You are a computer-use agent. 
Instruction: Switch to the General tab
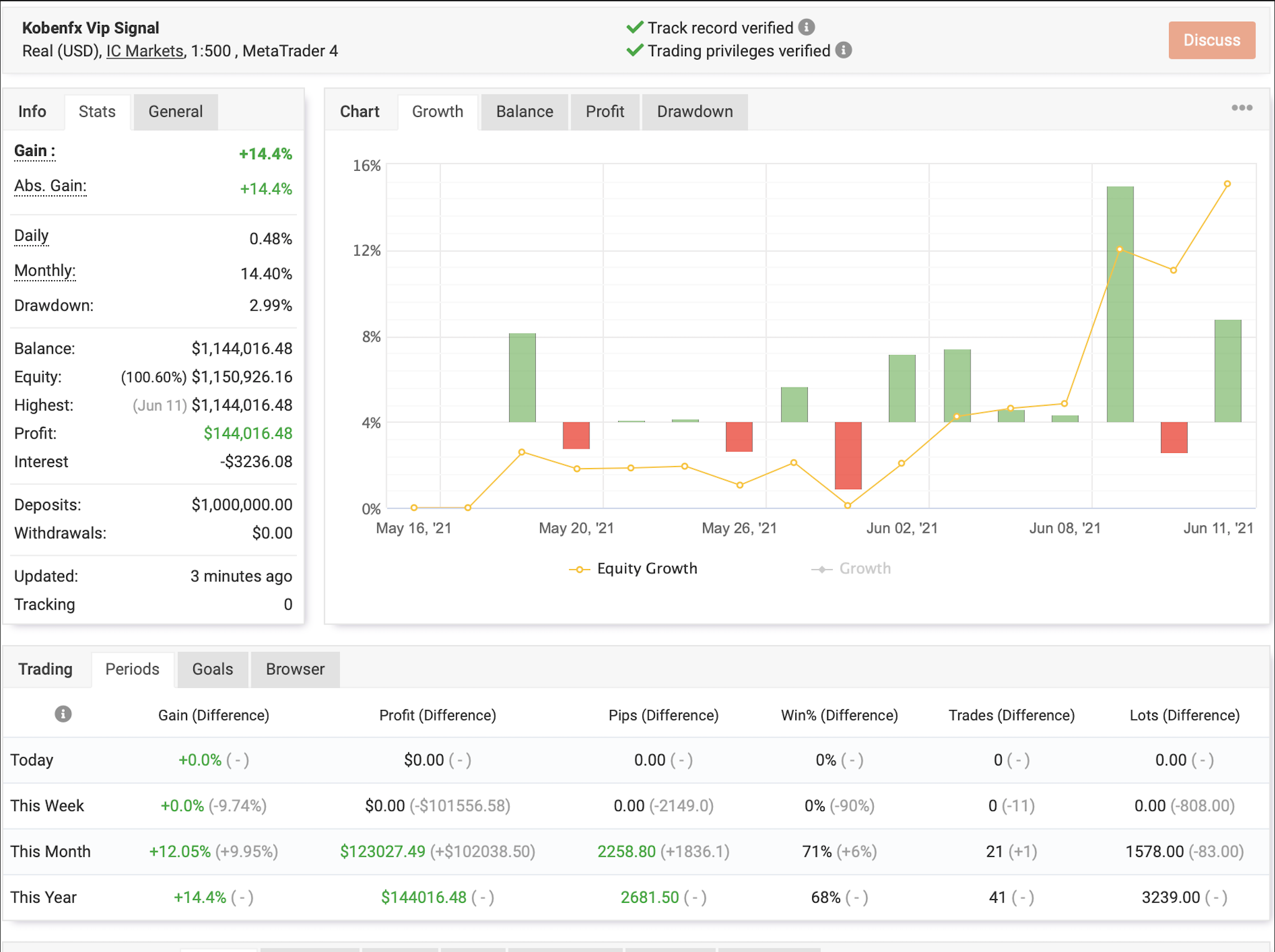pos(175,112)
